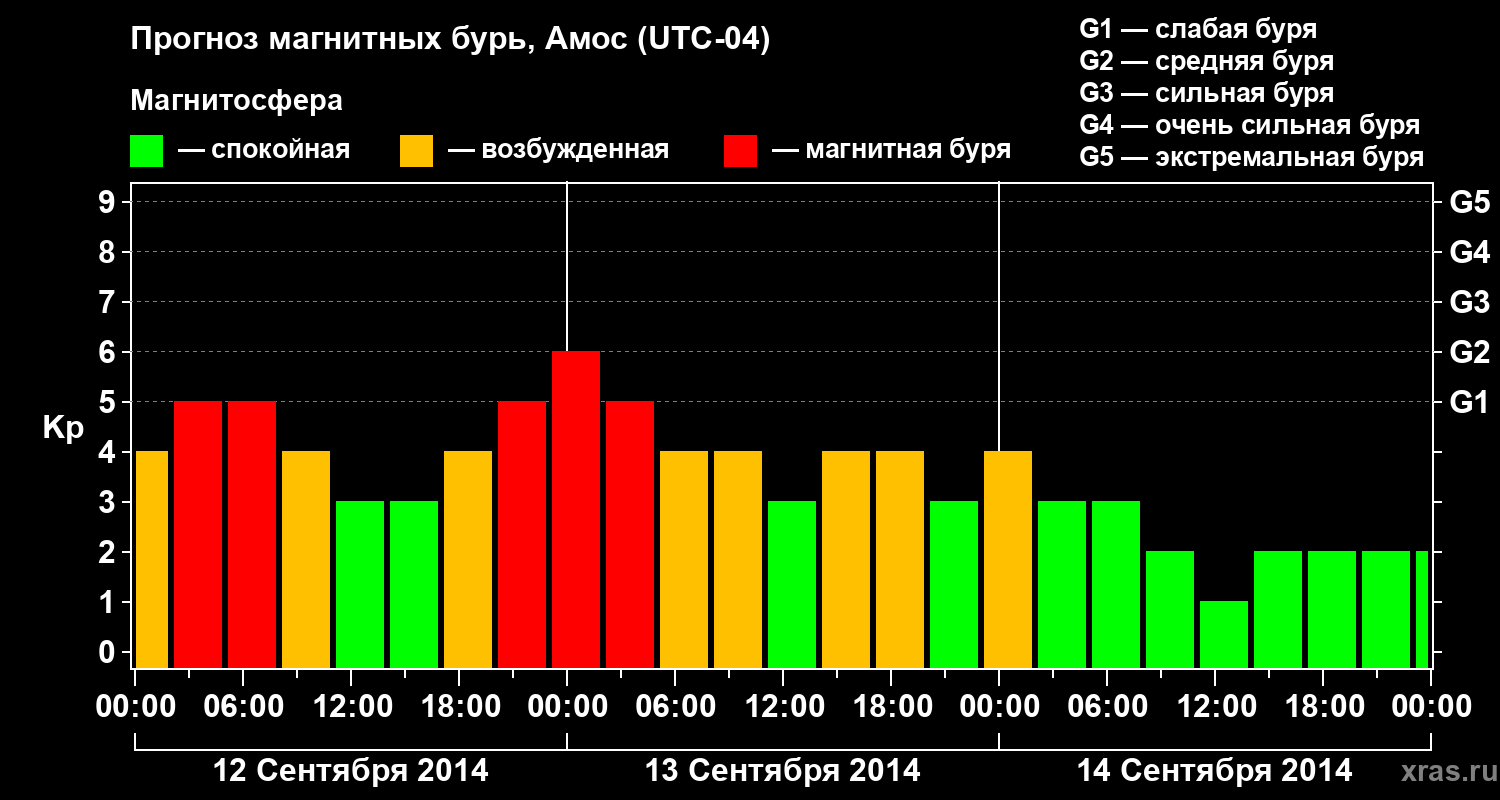Click the G4 tick label on the right axis

1470,252
